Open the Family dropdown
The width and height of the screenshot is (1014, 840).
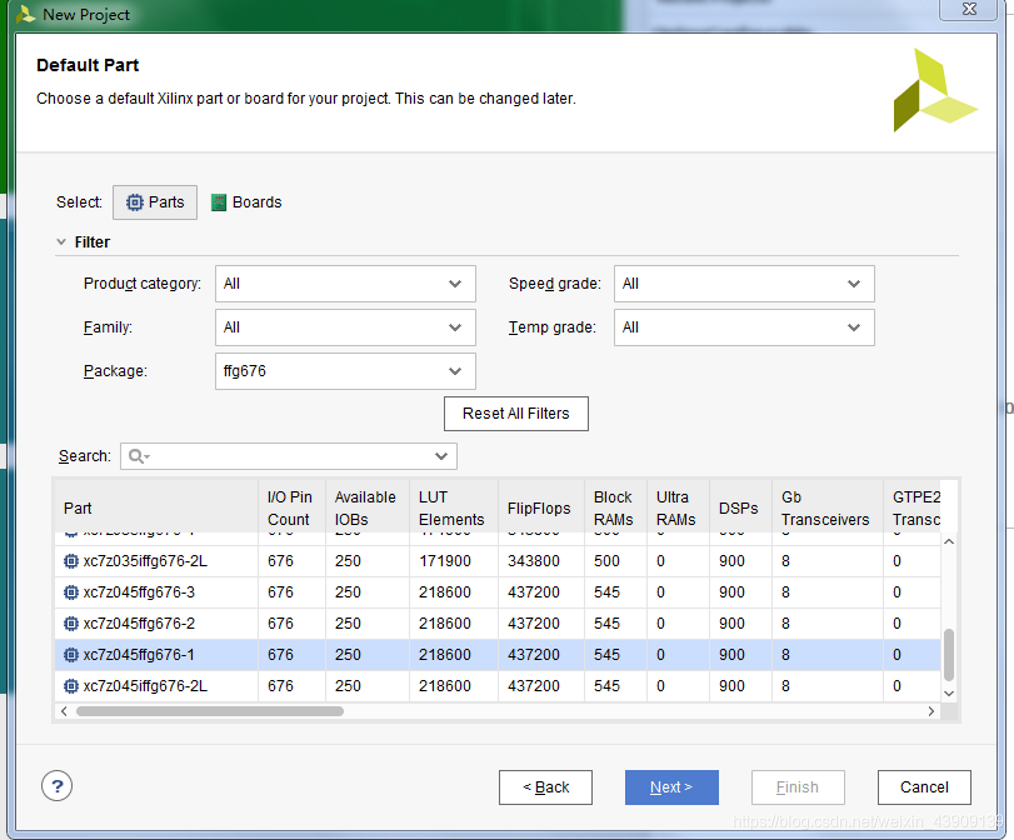tap(345, 327)
